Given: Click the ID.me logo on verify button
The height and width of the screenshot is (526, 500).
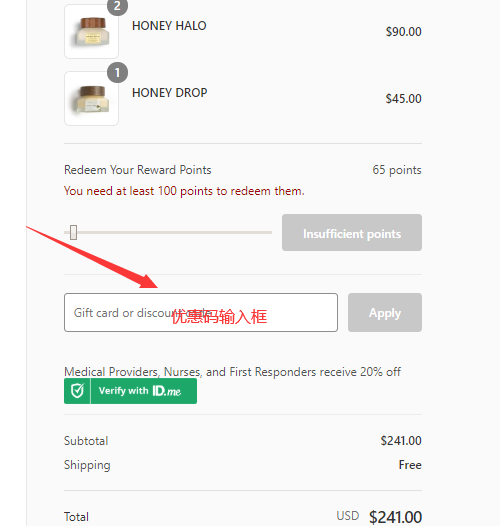Looking at the screenshot, I should pos(166,391).
